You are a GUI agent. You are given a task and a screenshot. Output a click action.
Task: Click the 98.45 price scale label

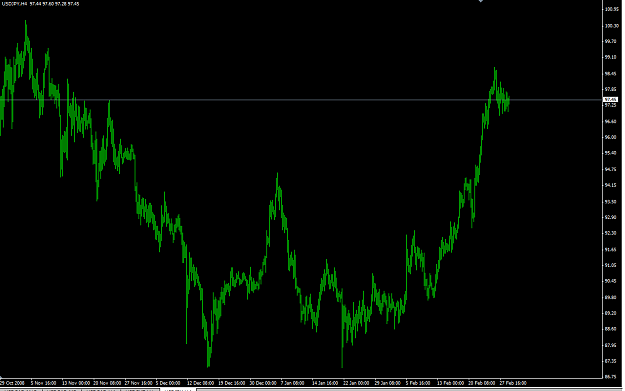pos(611,74)
